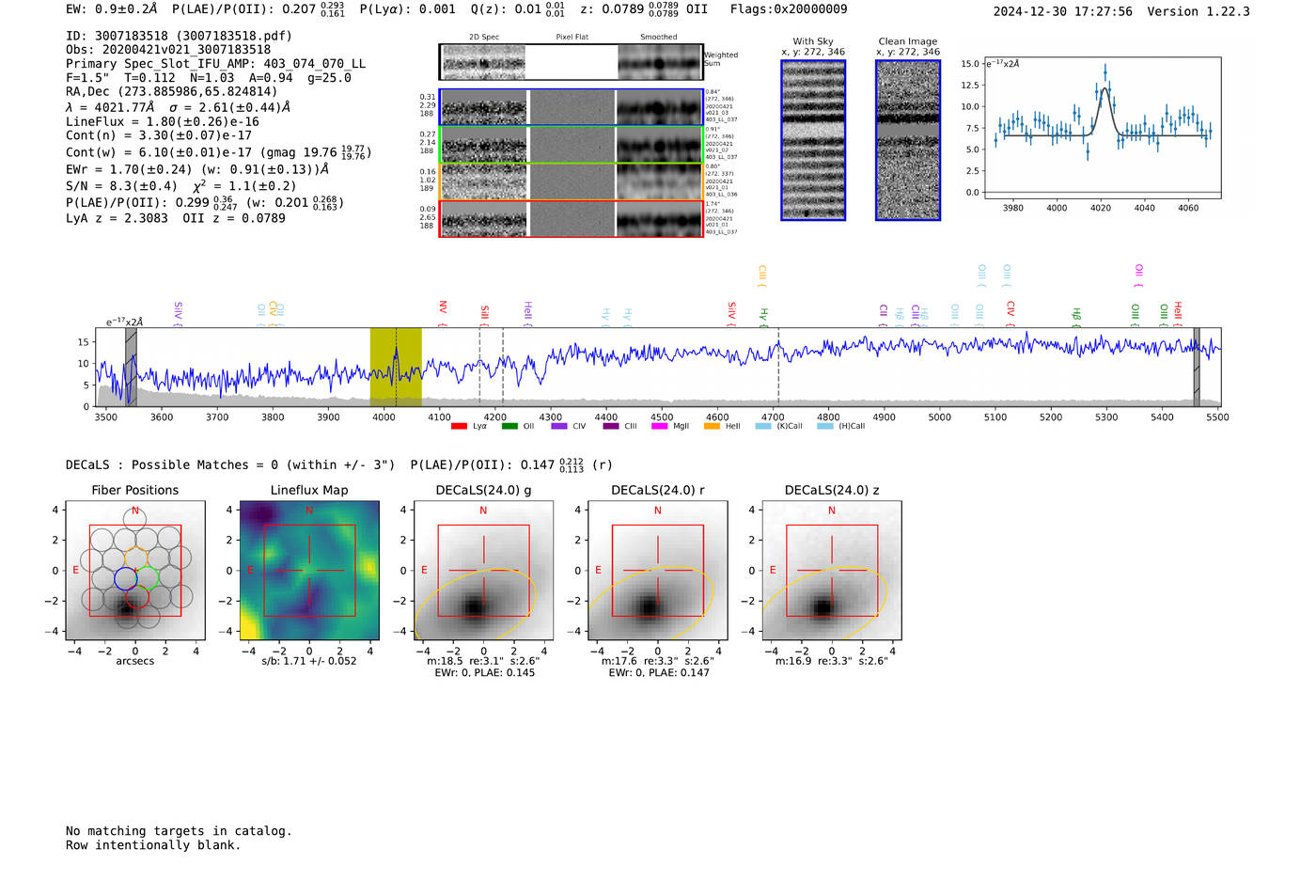Screen dimensions: 1316x896
Task: Click the (K)CaII legend swatch
Action: pyautogui.click(x=763, y=427)
